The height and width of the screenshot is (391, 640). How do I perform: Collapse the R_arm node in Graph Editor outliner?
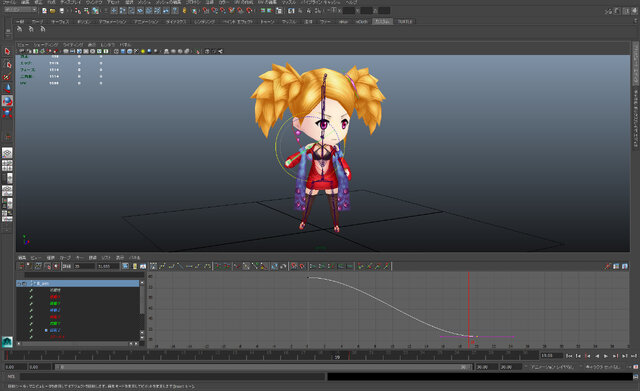pos(19,283)
